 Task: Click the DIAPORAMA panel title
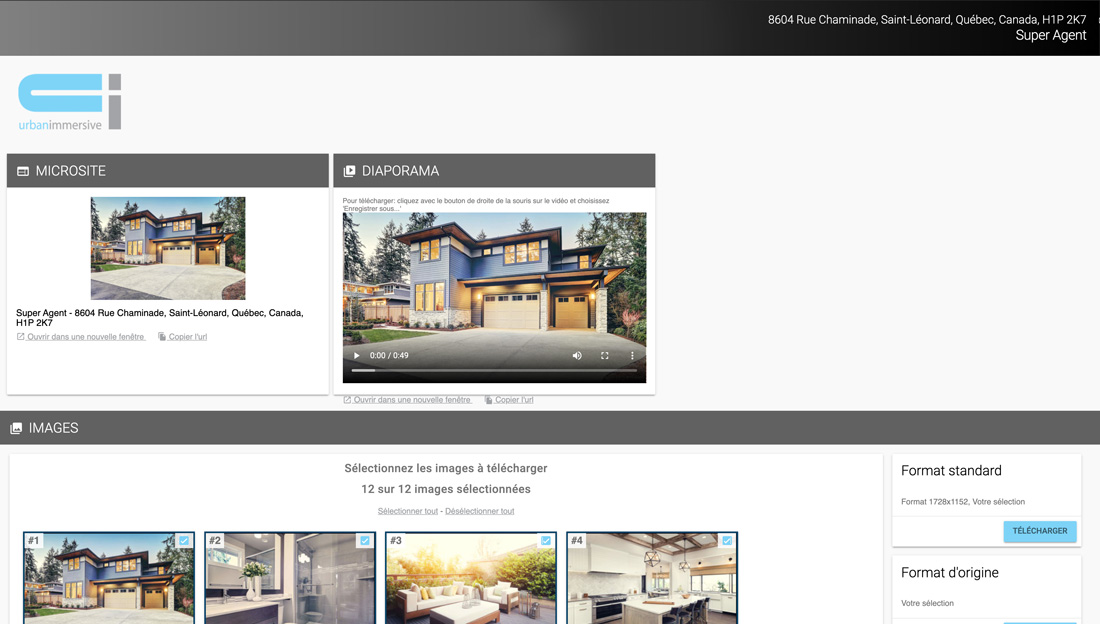pyautogui.click(x=401, y=171)
